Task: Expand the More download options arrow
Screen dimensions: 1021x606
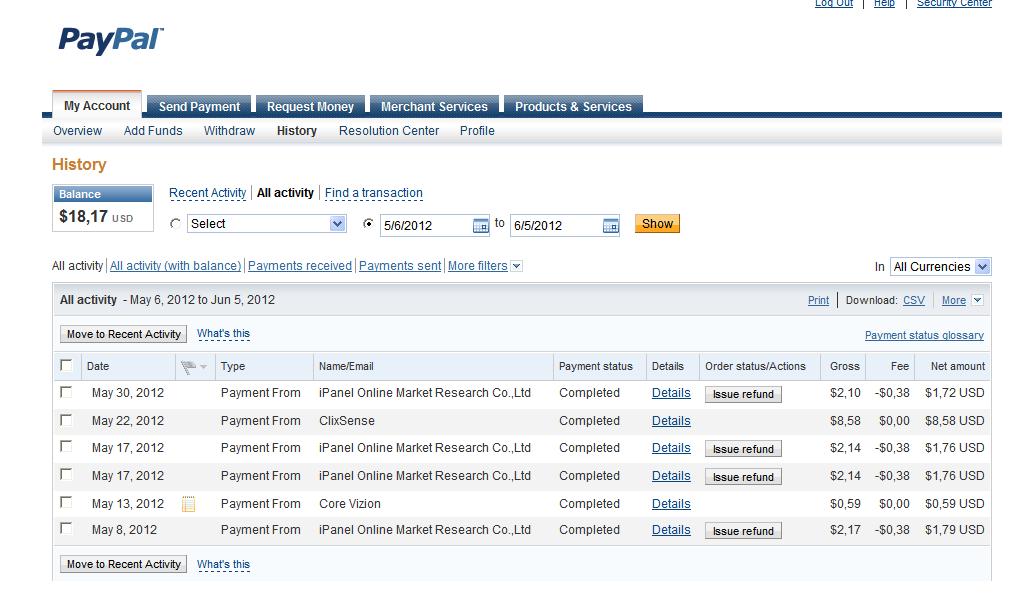Action: (977, 300)
